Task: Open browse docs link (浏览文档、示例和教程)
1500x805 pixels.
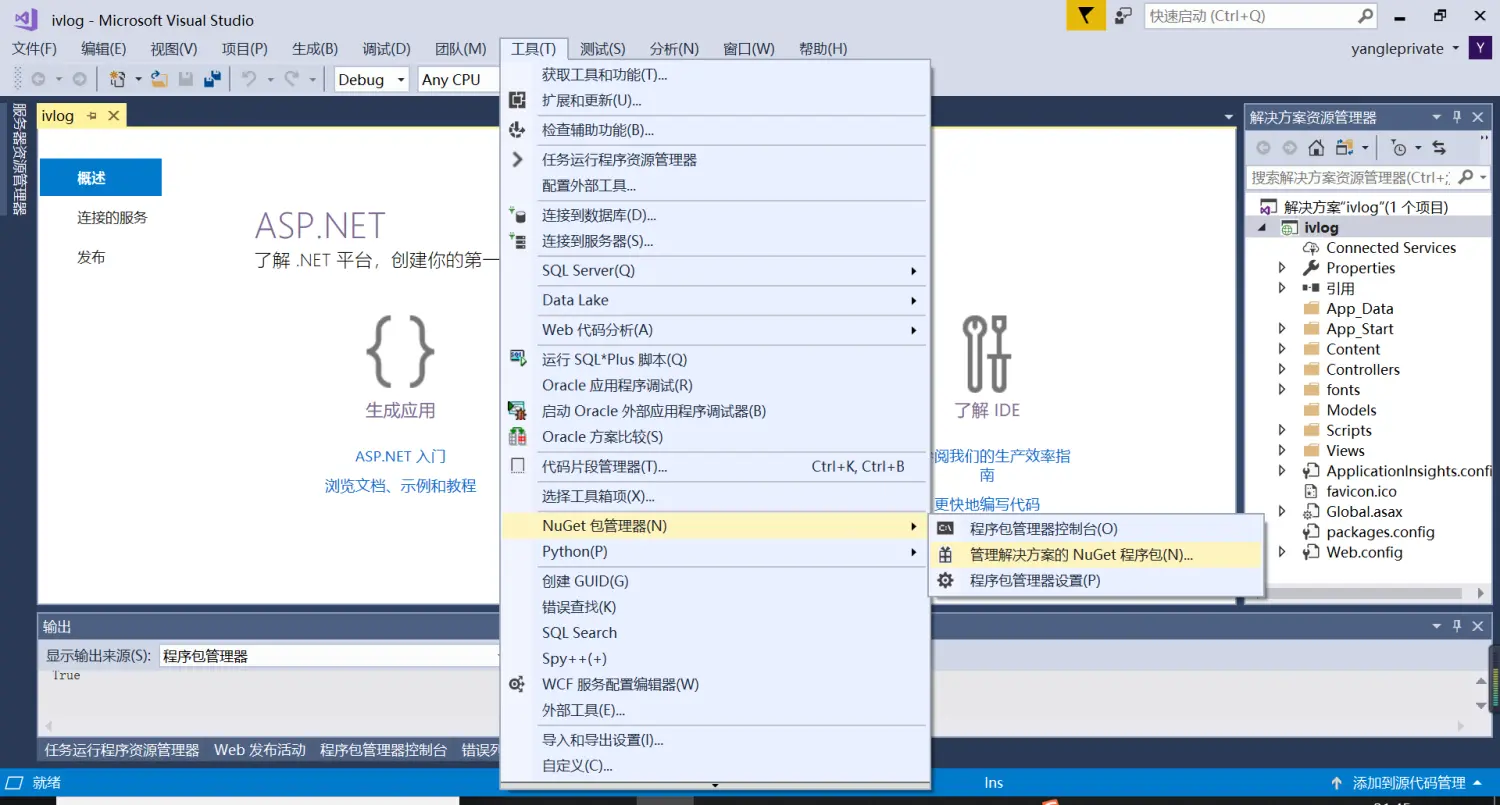Action: coord(400,486)
